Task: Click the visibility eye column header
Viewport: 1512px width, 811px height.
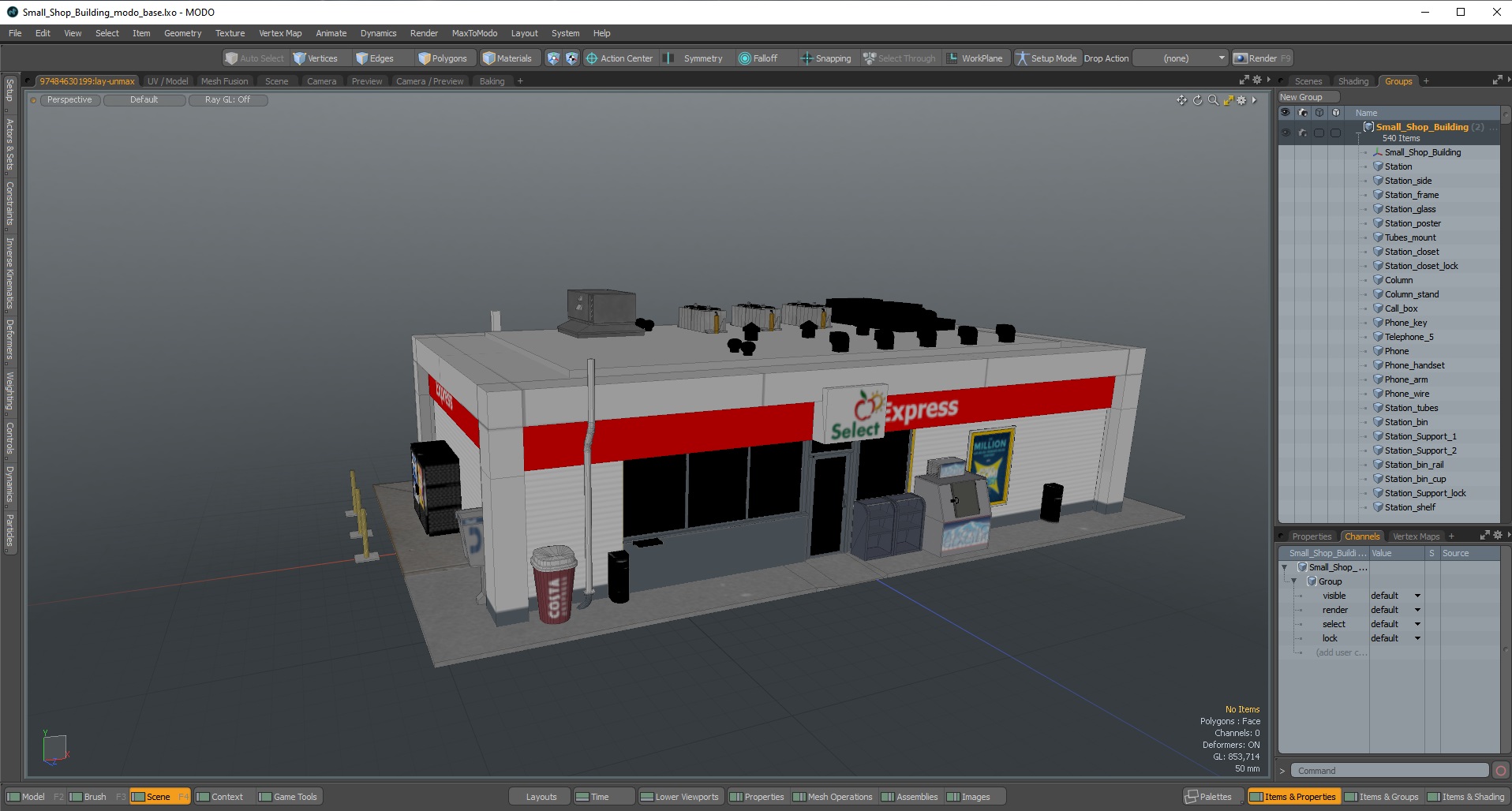Action: pyautogui.click(x=1286, y=113)
